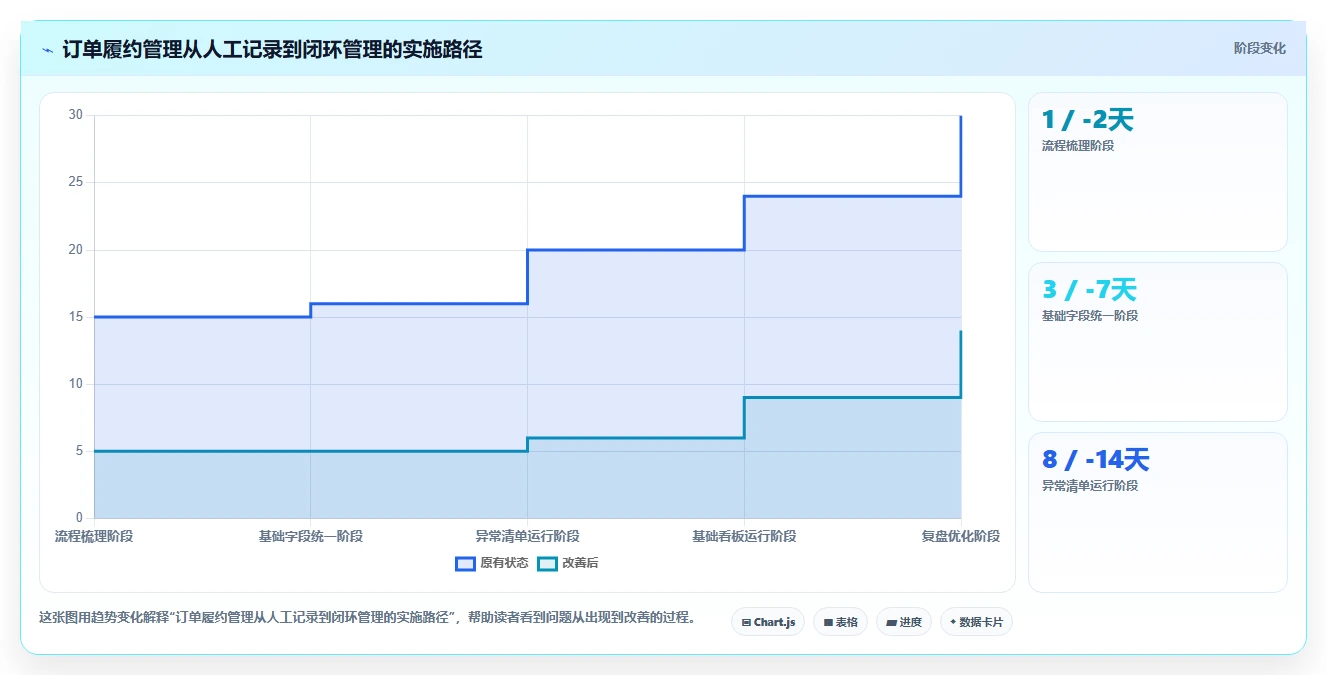Click the 流程梳理阶段 caption in first card
The width and height of the screenshot is (1327, 675).
[1078, 146]
